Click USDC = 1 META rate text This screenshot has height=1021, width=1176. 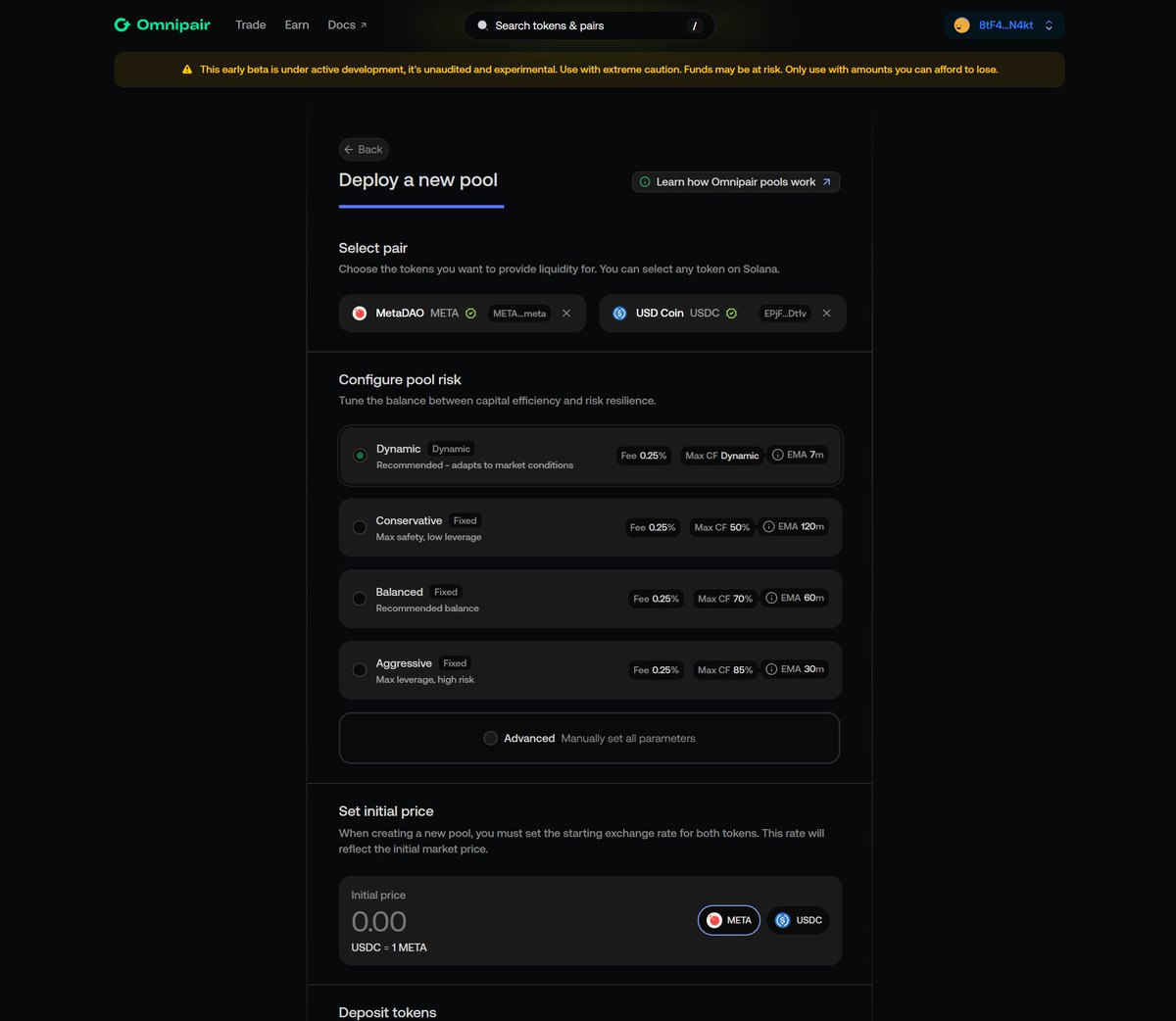point(389,948)
